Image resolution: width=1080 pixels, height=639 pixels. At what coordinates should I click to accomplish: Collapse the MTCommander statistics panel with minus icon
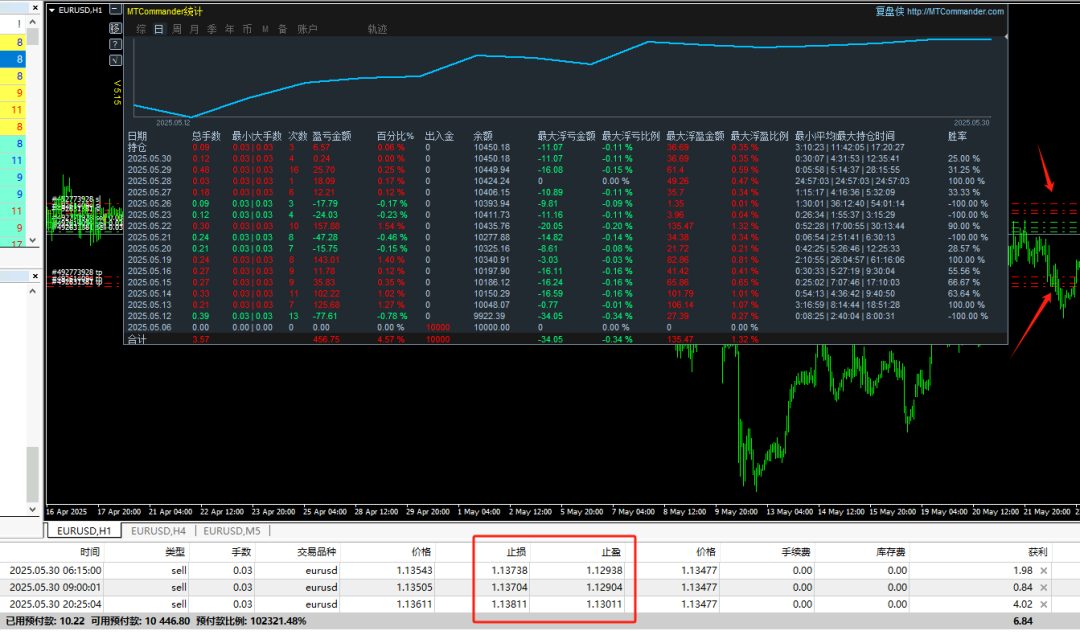point(116,10)
